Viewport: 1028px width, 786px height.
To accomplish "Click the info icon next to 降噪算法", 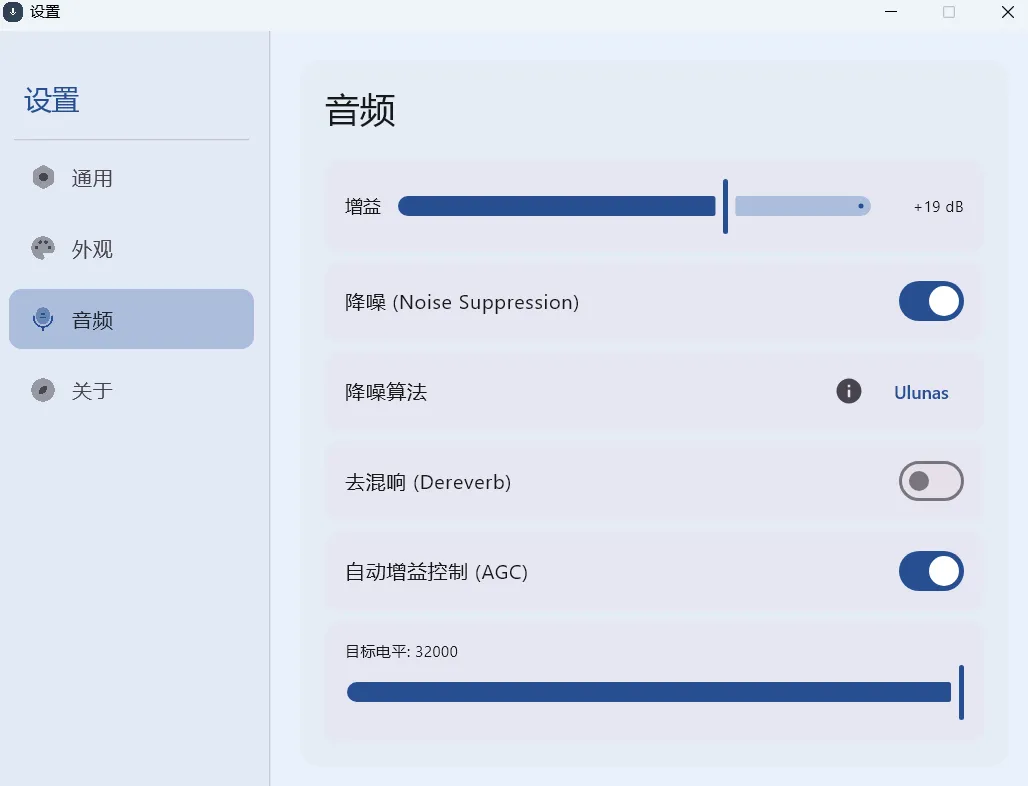I will click(x=848, y=392).
